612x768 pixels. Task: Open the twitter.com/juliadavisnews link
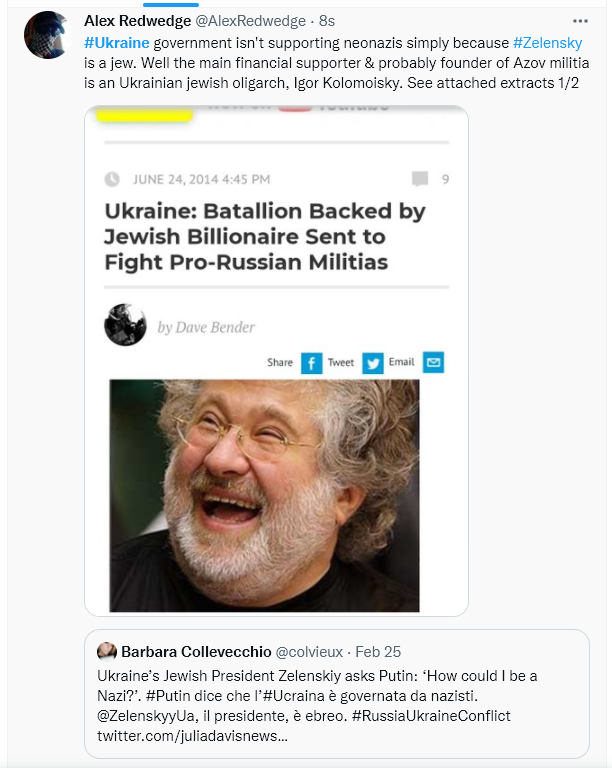(x=192, y=736)
